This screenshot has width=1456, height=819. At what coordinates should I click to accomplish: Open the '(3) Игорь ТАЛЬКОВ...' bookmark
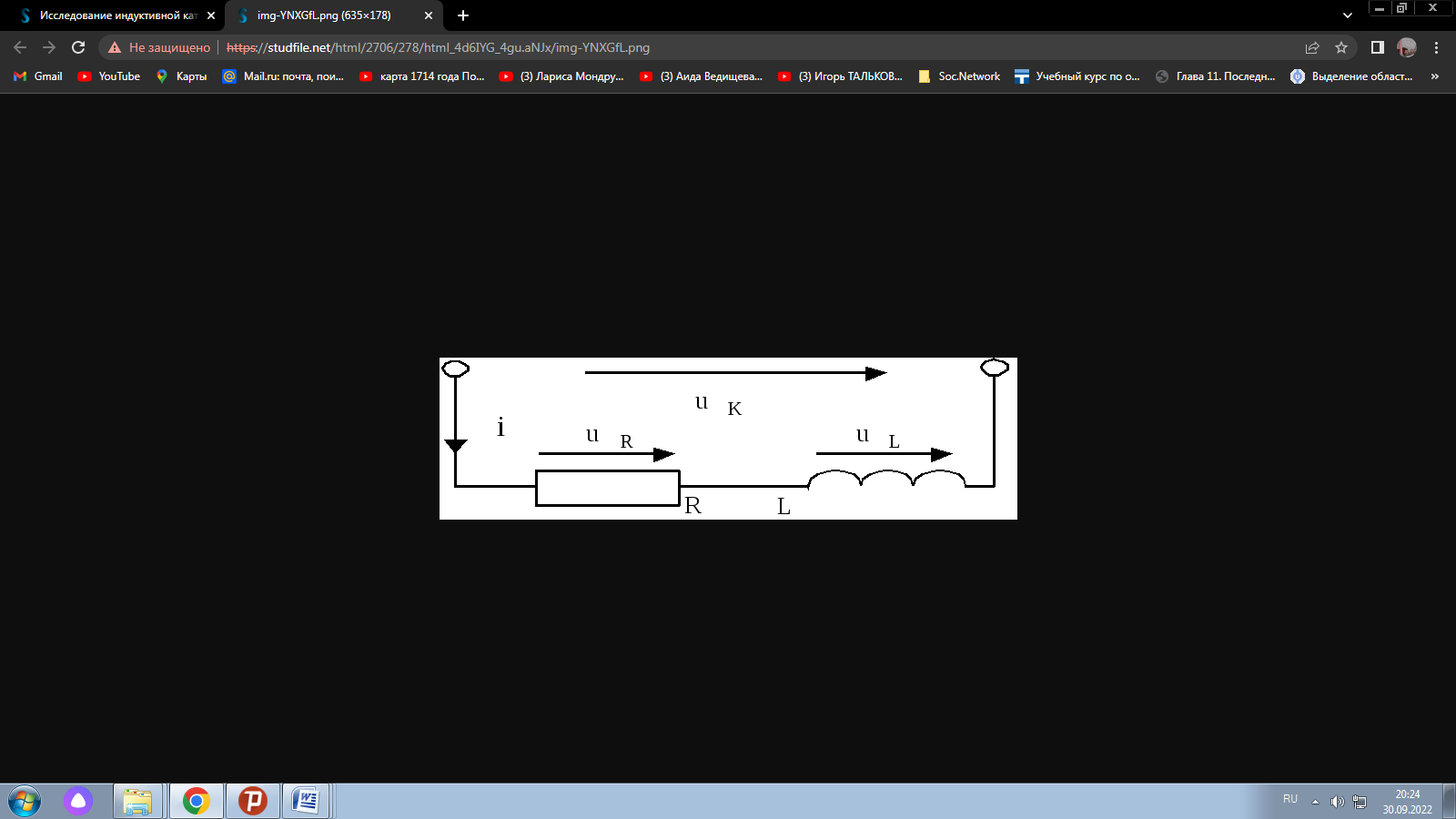841,76
